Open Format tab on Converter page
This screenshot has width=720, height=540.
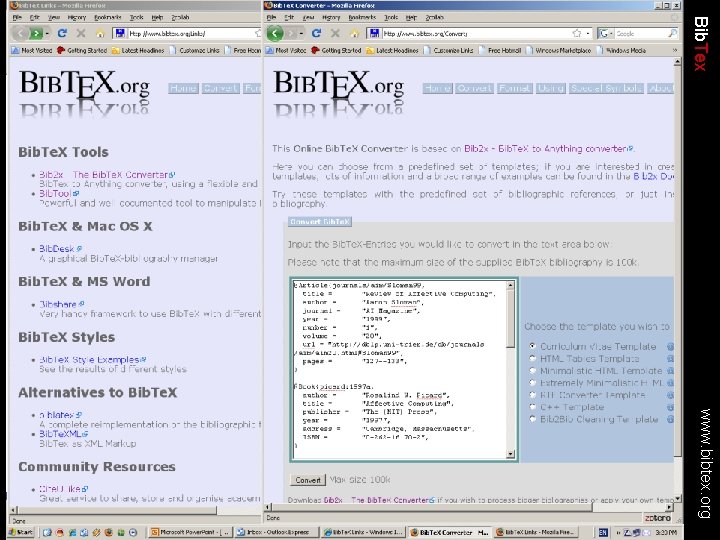(514, 88)
